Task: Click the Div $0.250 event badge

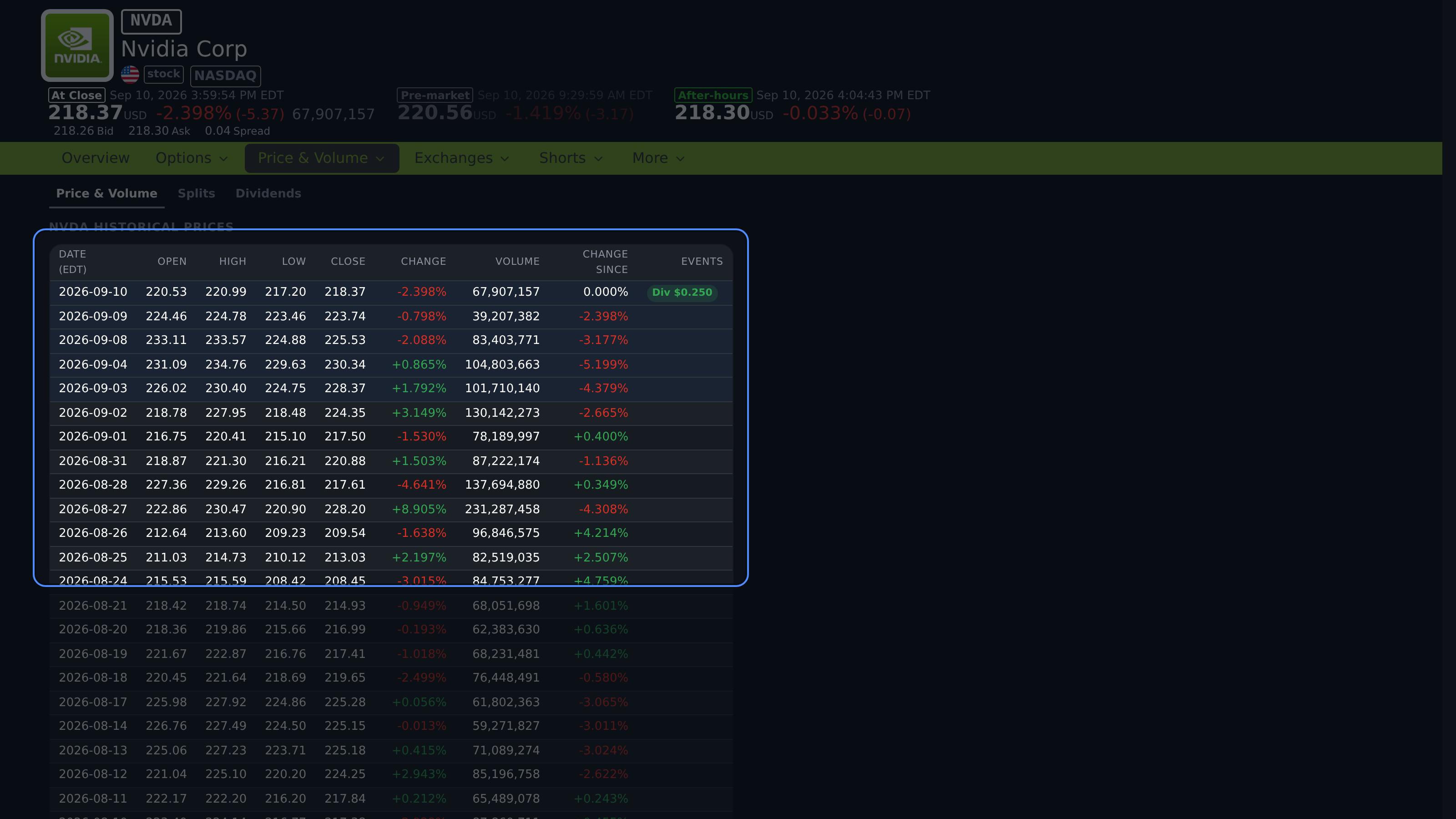Action: pos(682,293)
